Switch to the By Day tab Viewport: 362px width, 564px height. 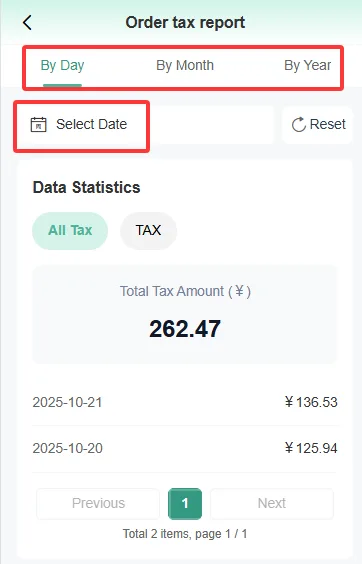62,66
